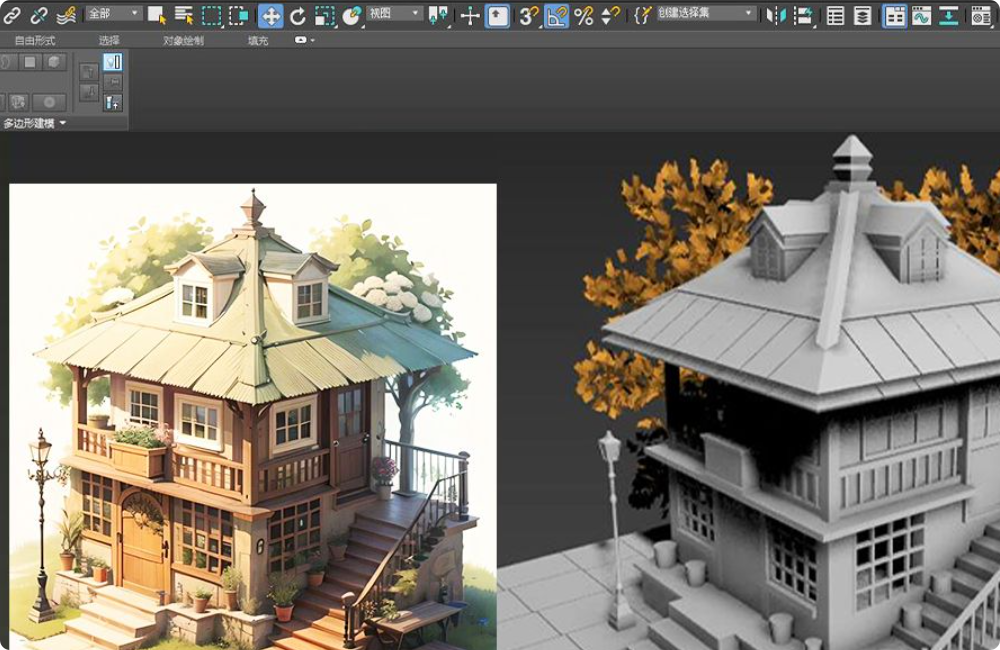This screenshot has height=650, width=1000.
Task: Select the Move transform tool
Action: (270, 15)
